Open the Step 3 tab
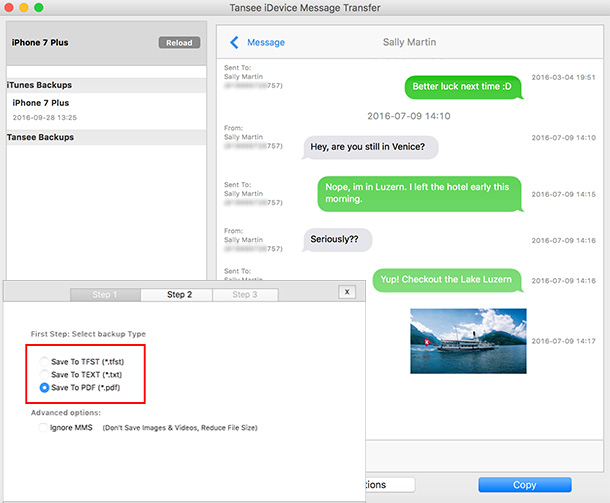610x503 pixels. click(x=245, y=295)
